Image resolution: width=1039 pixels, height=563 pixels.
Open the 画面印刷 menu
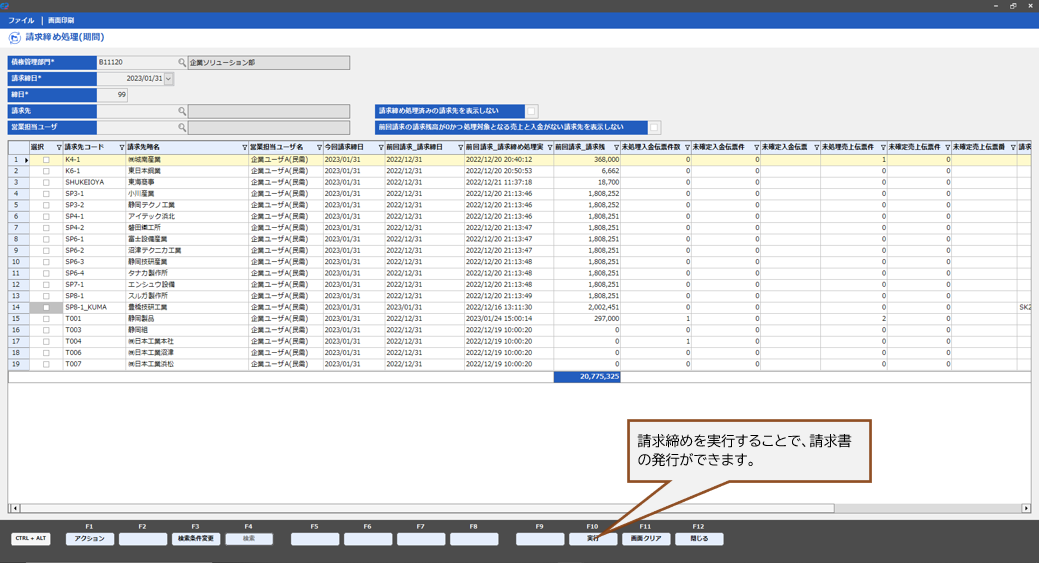pos(61,21)
